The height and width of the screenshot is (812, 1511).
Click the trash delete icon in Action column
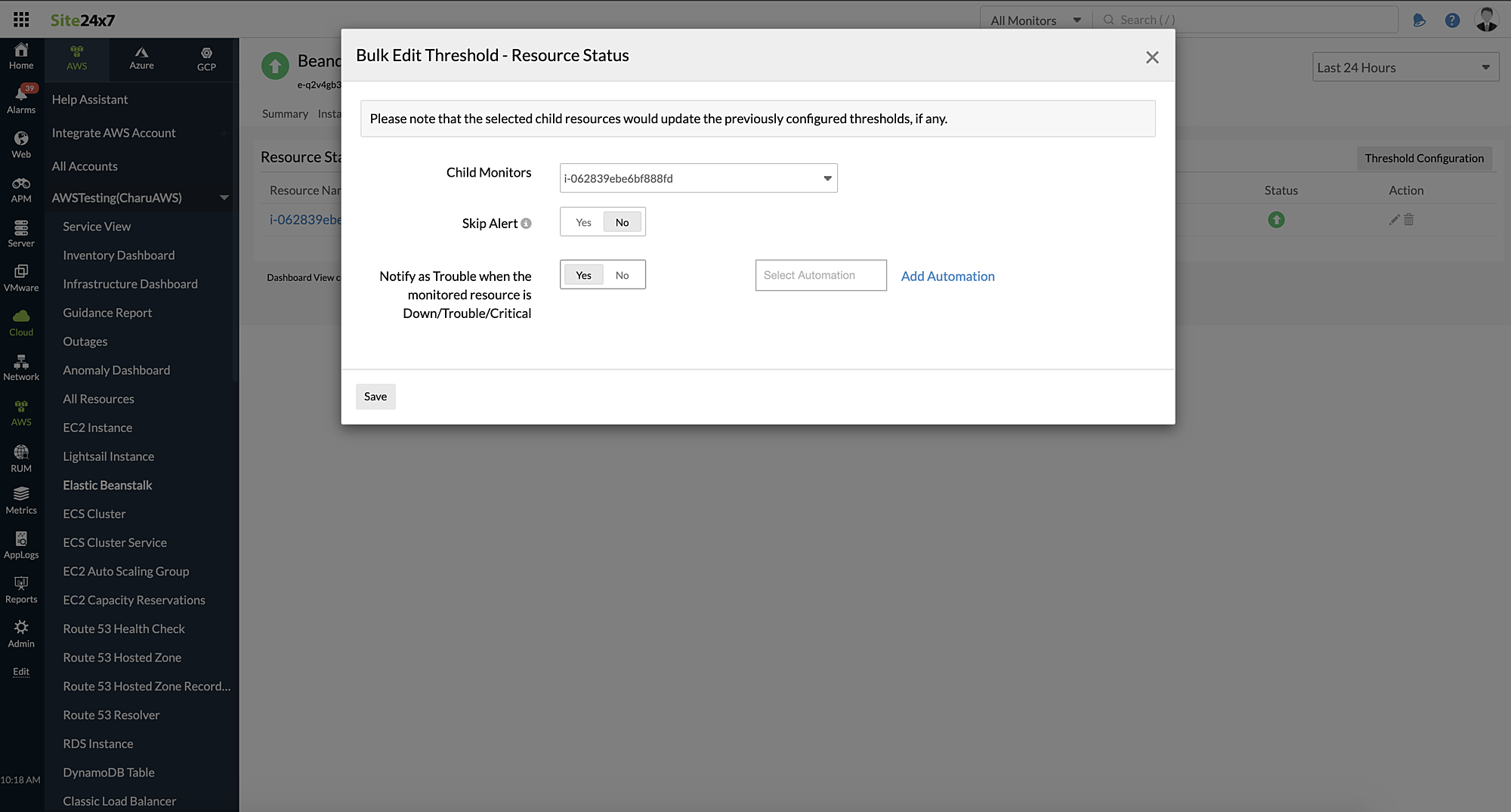point(1410,220)
